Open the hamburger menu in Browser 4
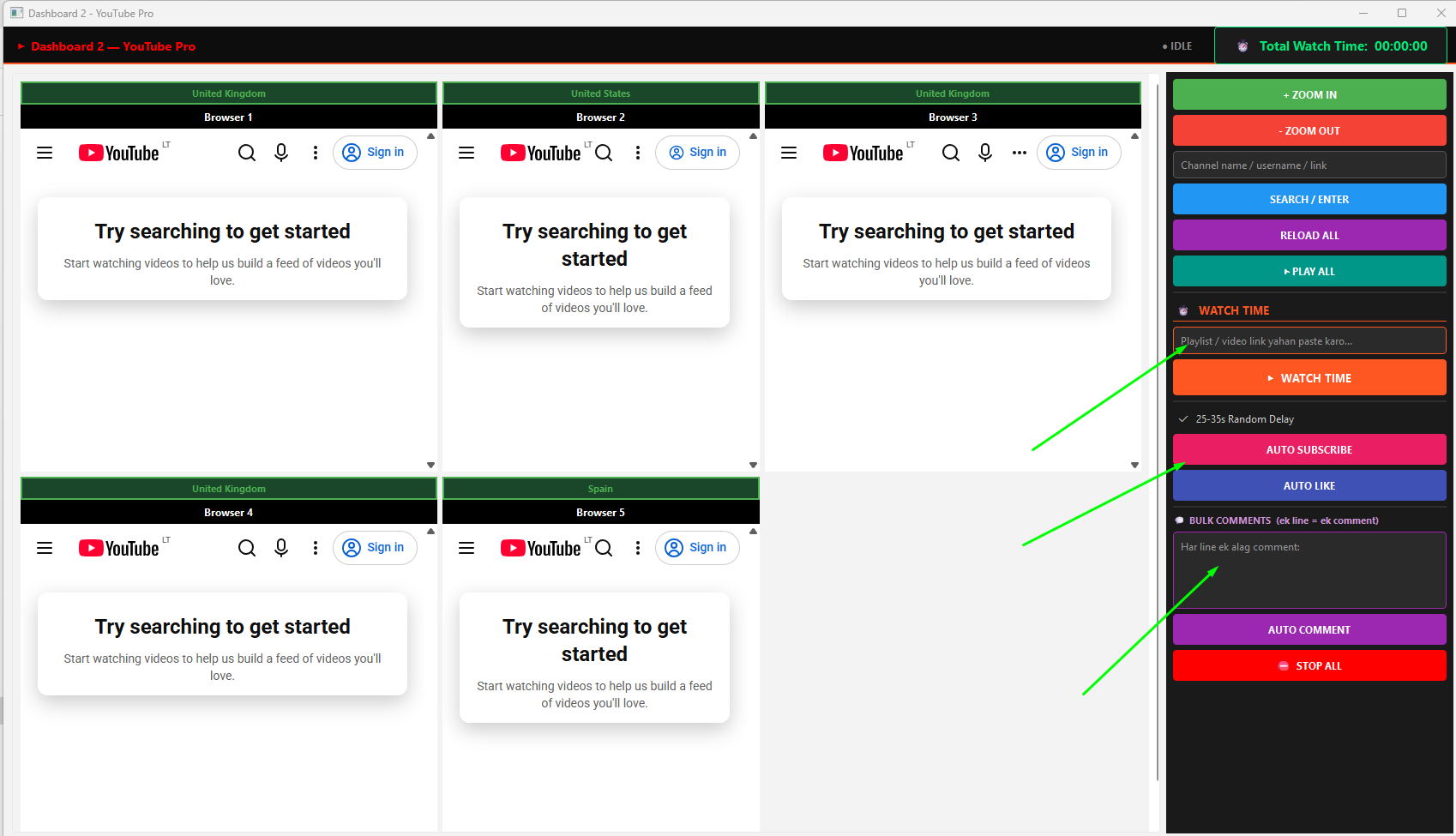Image resolution: width=1456 pixels, height=836 pixels. point(45,548)
